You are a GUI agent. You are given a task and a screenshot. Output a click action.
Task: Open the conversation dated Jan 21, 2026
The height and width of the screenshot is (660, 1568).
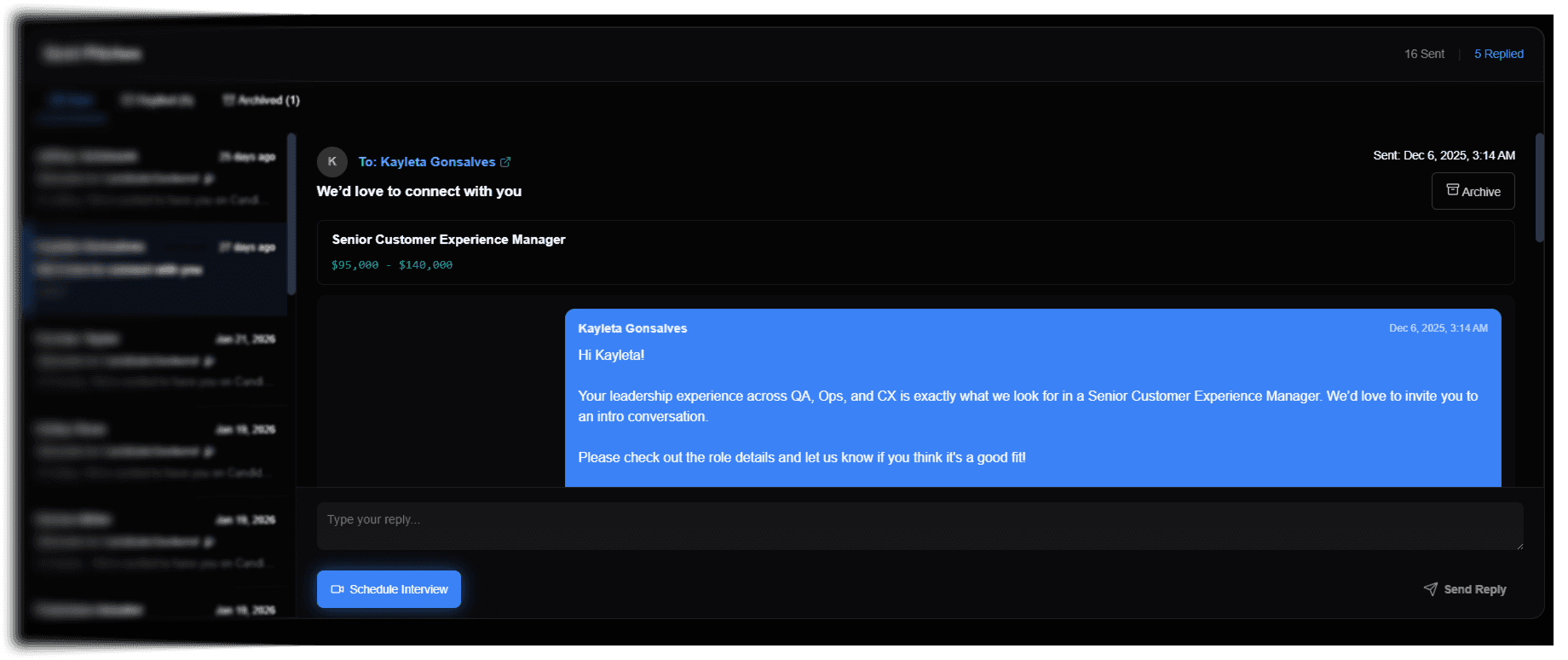coord(155,360)
